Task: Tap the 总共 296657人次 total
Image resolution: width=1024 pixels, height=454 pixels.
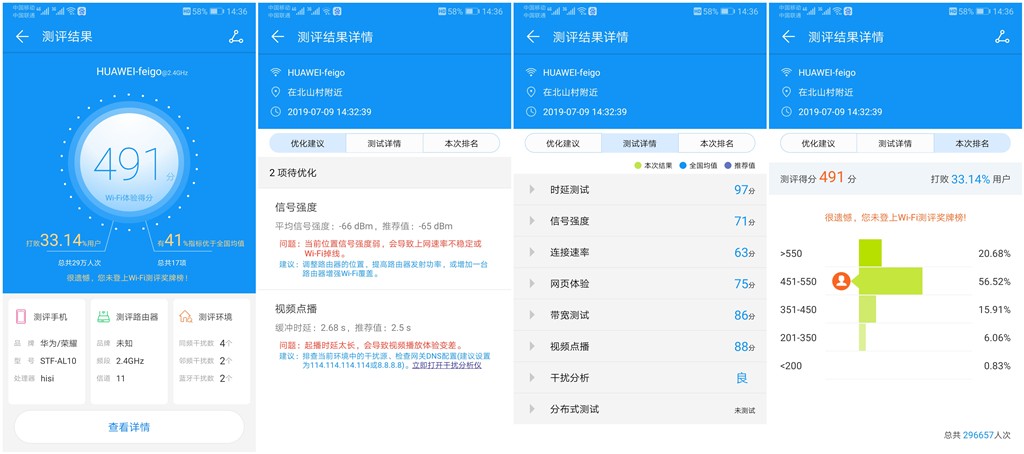Action: point(977,434)
